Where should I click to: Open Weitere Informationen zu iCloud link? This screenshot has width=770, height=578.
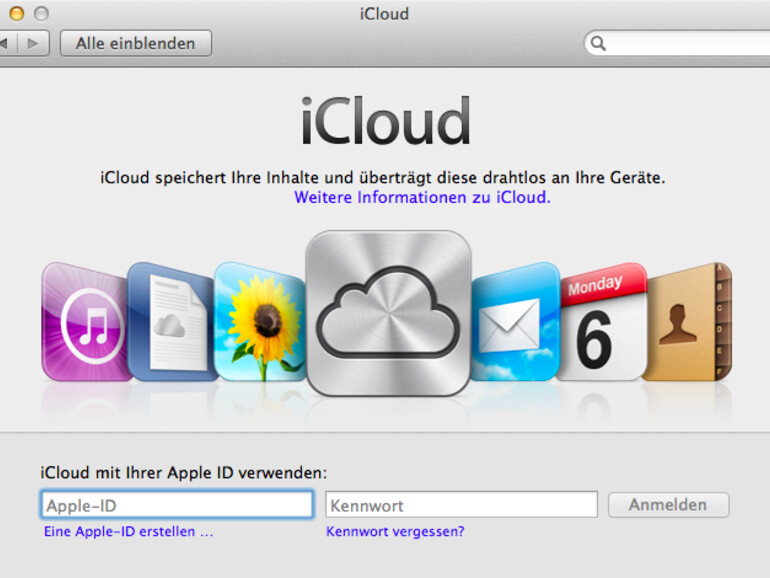(422, 197)
